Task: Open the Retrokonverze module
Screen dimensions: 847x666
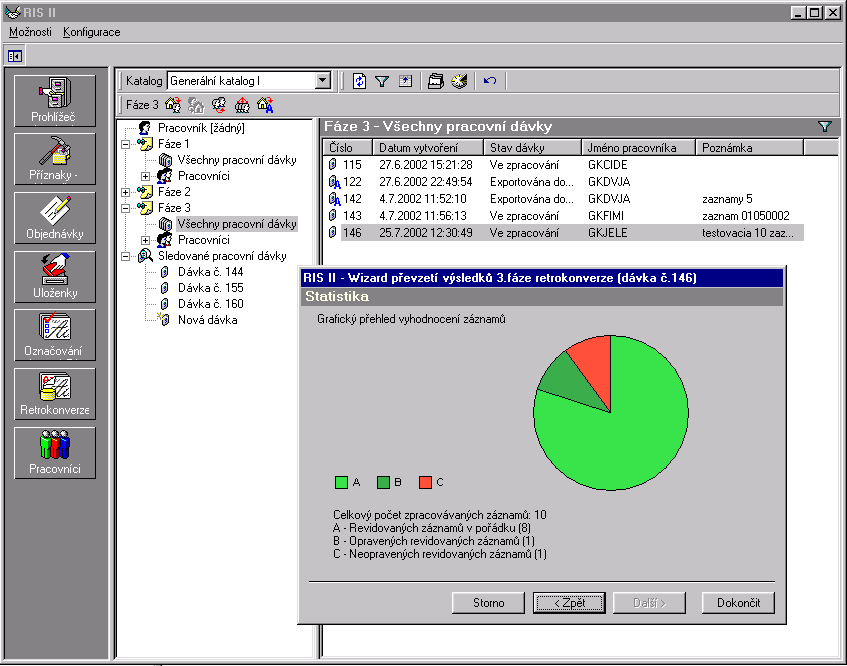Action: pyautogui.click(x=55, y=393)
